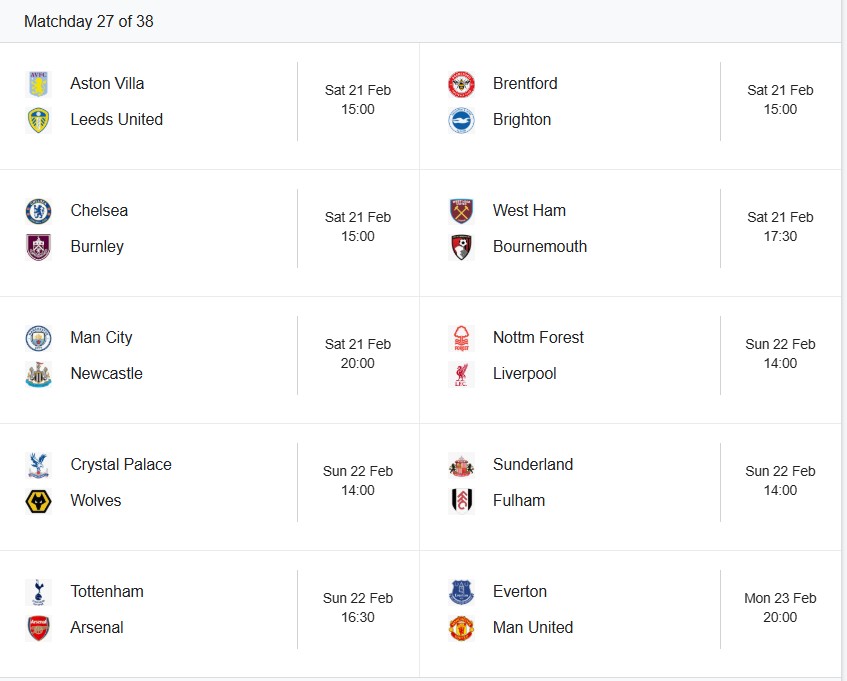Click the Tottenham club crest
This screenshot has height=681, width=847.
(38, 592)
